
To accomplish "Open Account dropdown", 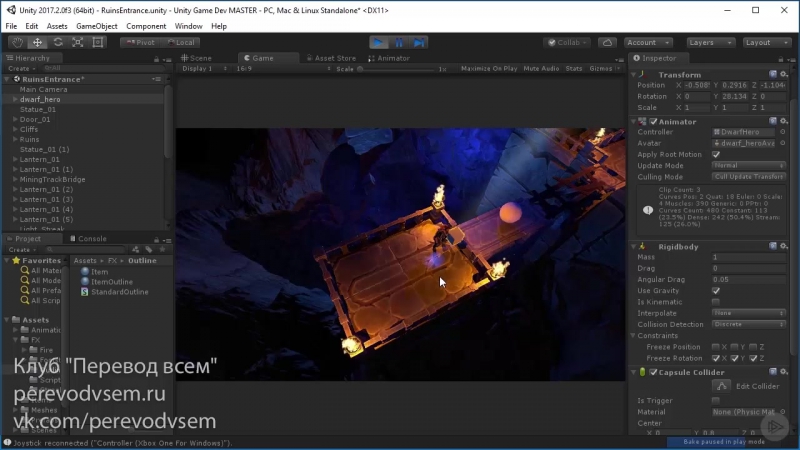I will (x=648, y=42).
